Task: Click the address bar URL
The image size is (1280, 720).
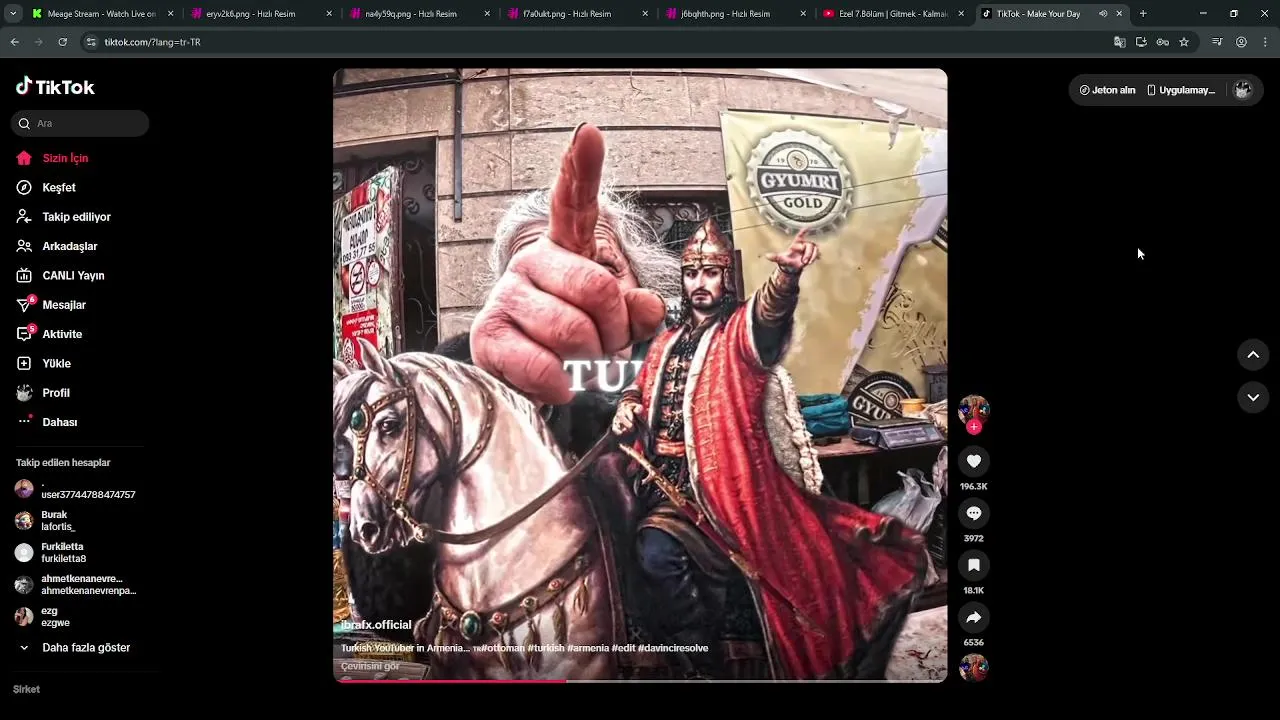Action: pos(152,42)
